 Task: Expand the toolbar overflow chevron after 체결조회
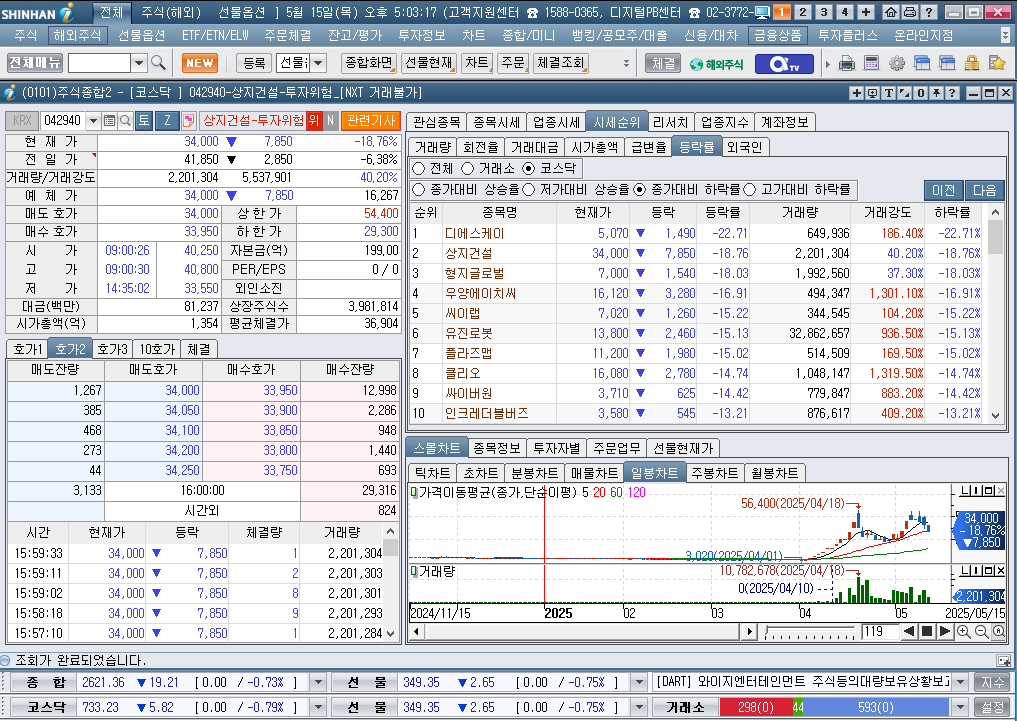(626, 64)
